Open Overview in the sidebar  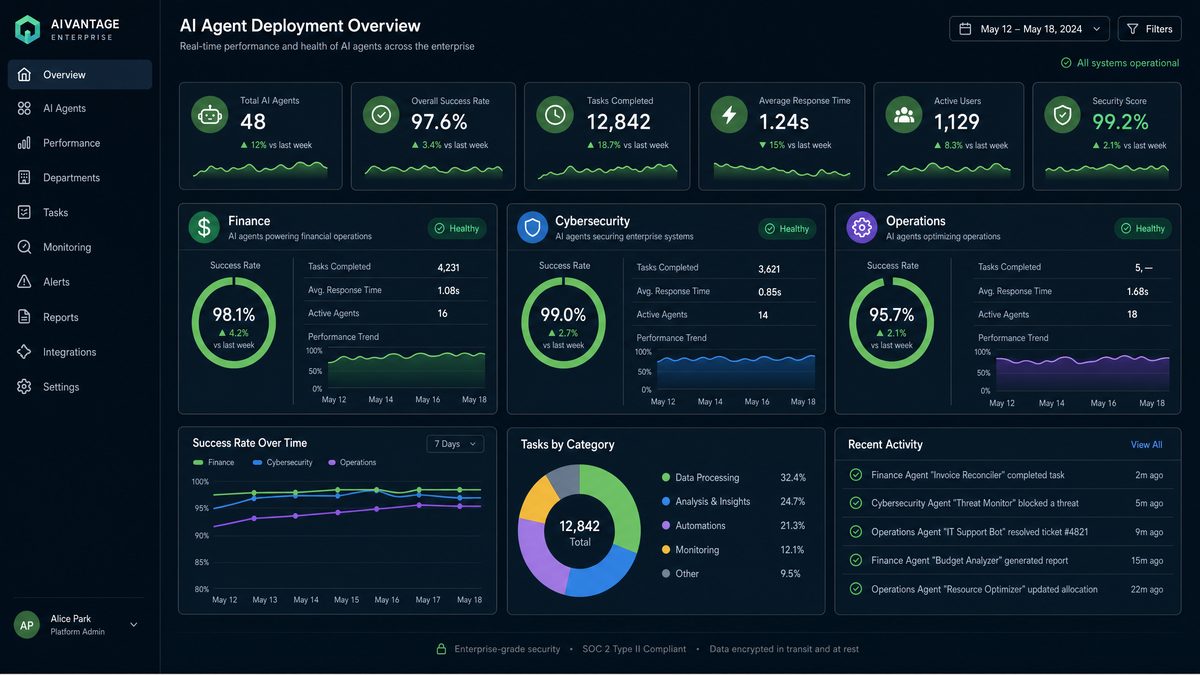[x=80, y=74]
